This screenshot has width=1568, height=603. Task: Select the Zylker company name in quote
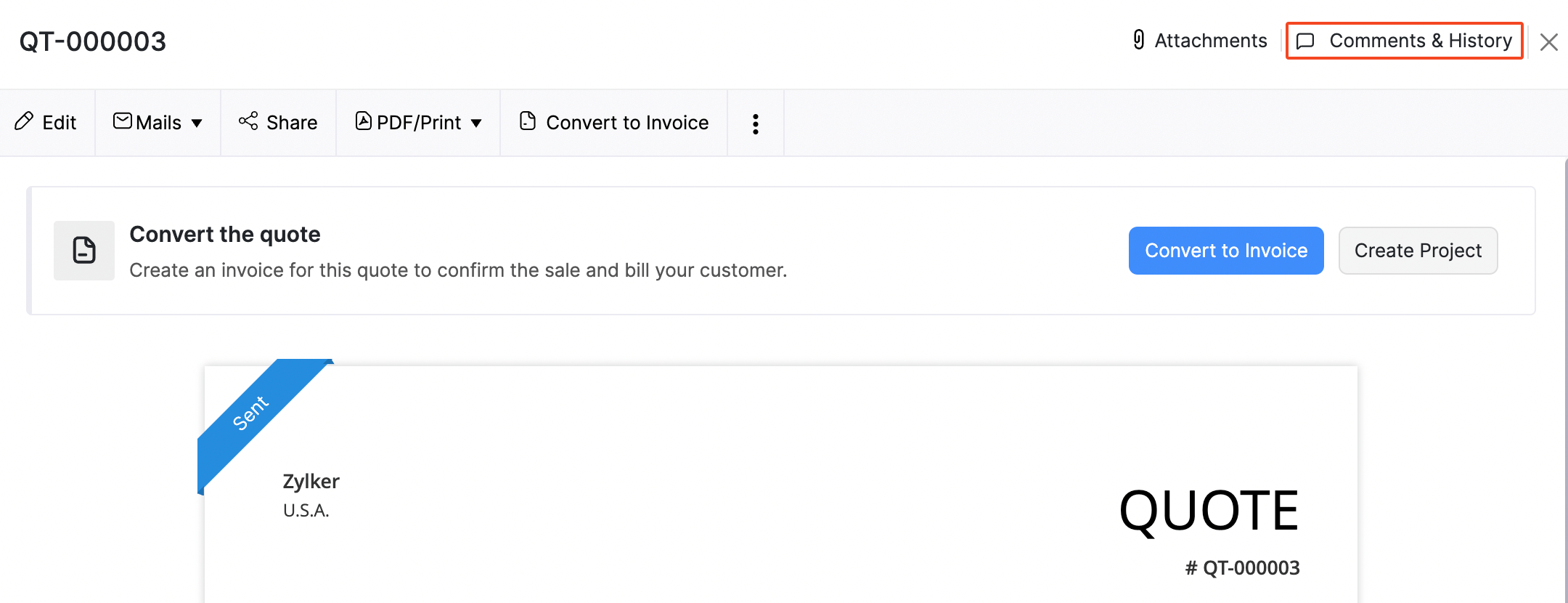click(311, 482)
